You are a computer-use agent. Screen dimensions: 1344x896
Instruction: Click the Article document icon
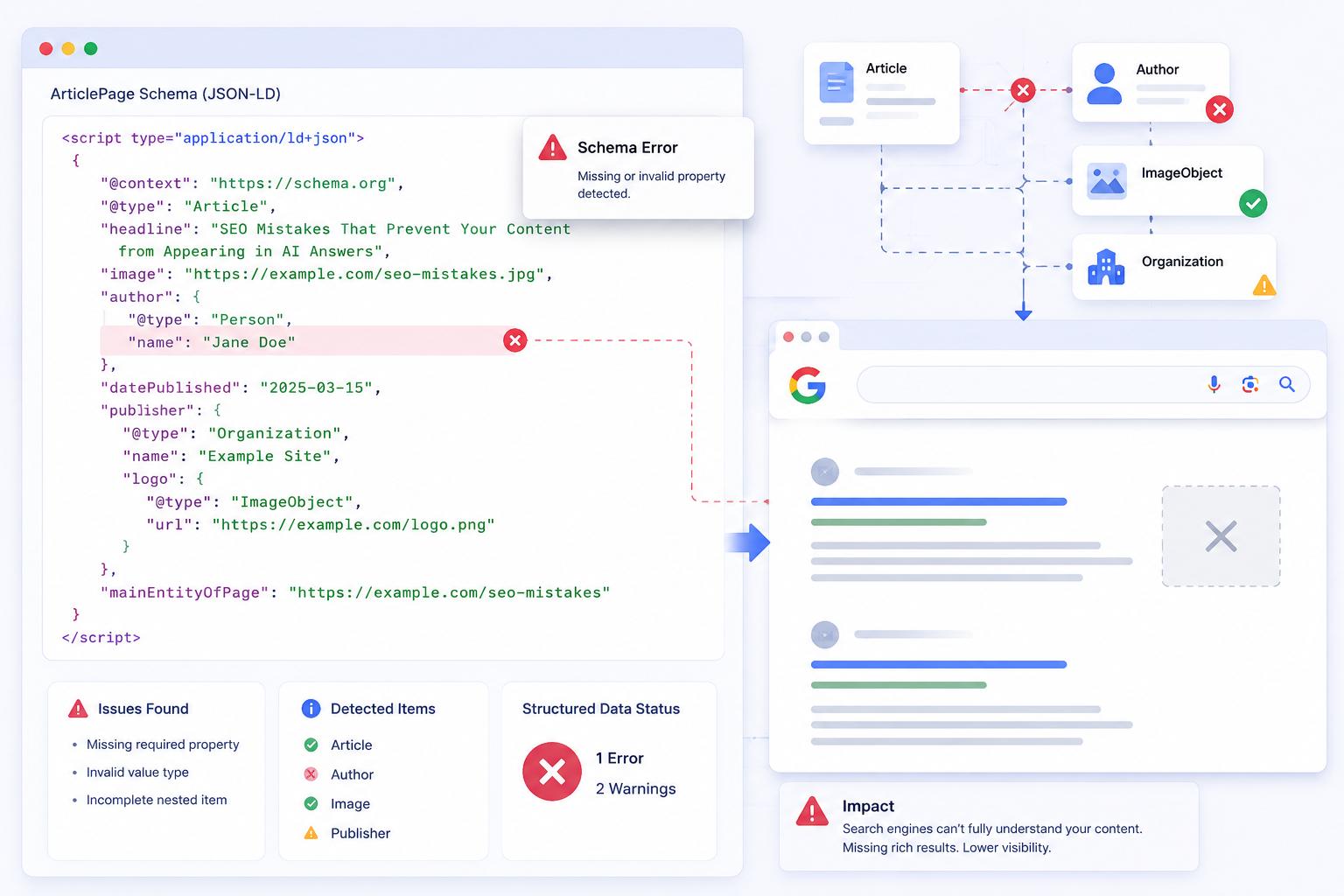pyautogui.click(x=836, y=82)
